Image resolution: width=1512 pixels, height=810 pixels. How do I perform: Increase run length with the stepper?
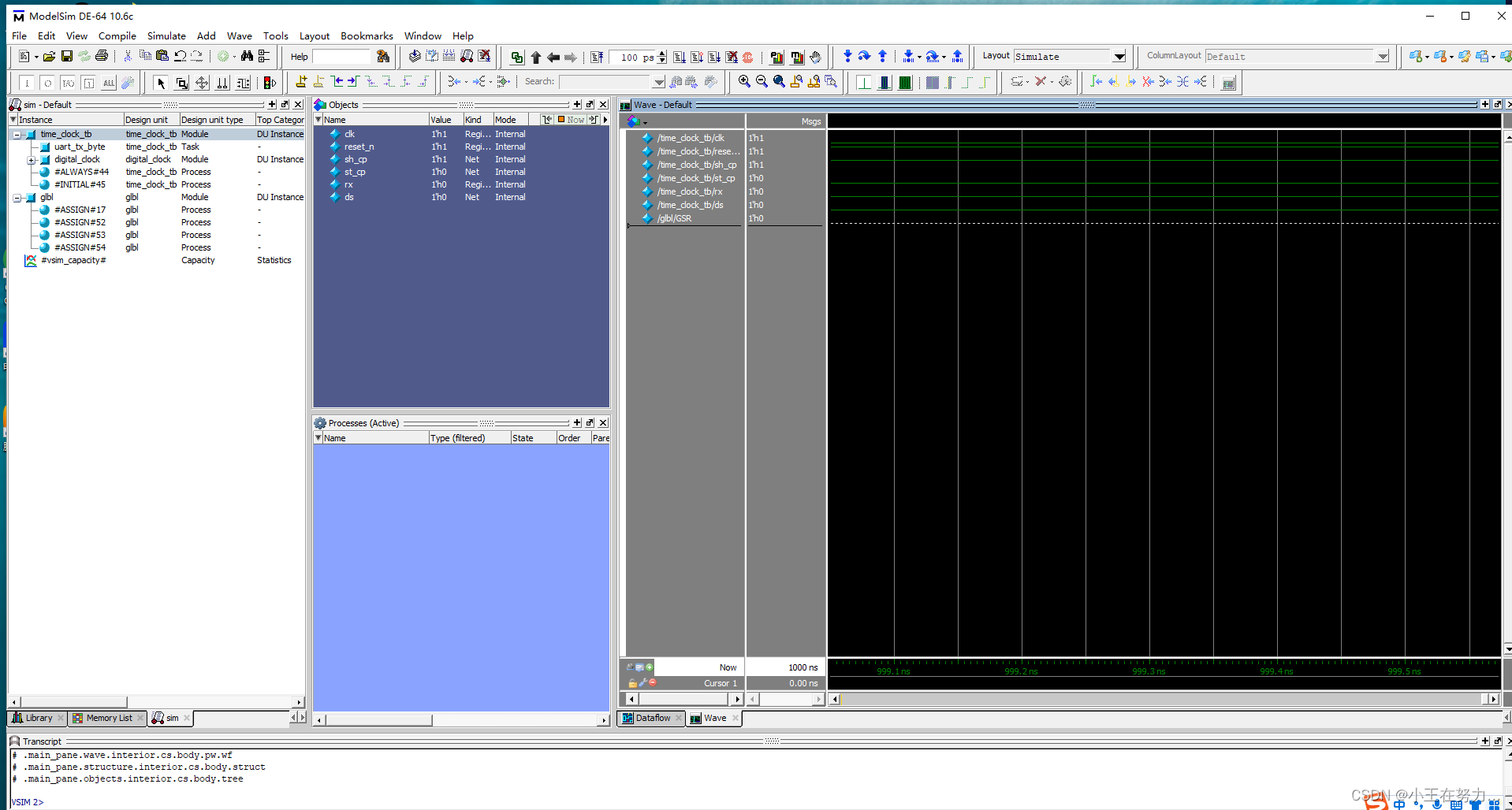[x=662, y=53]
